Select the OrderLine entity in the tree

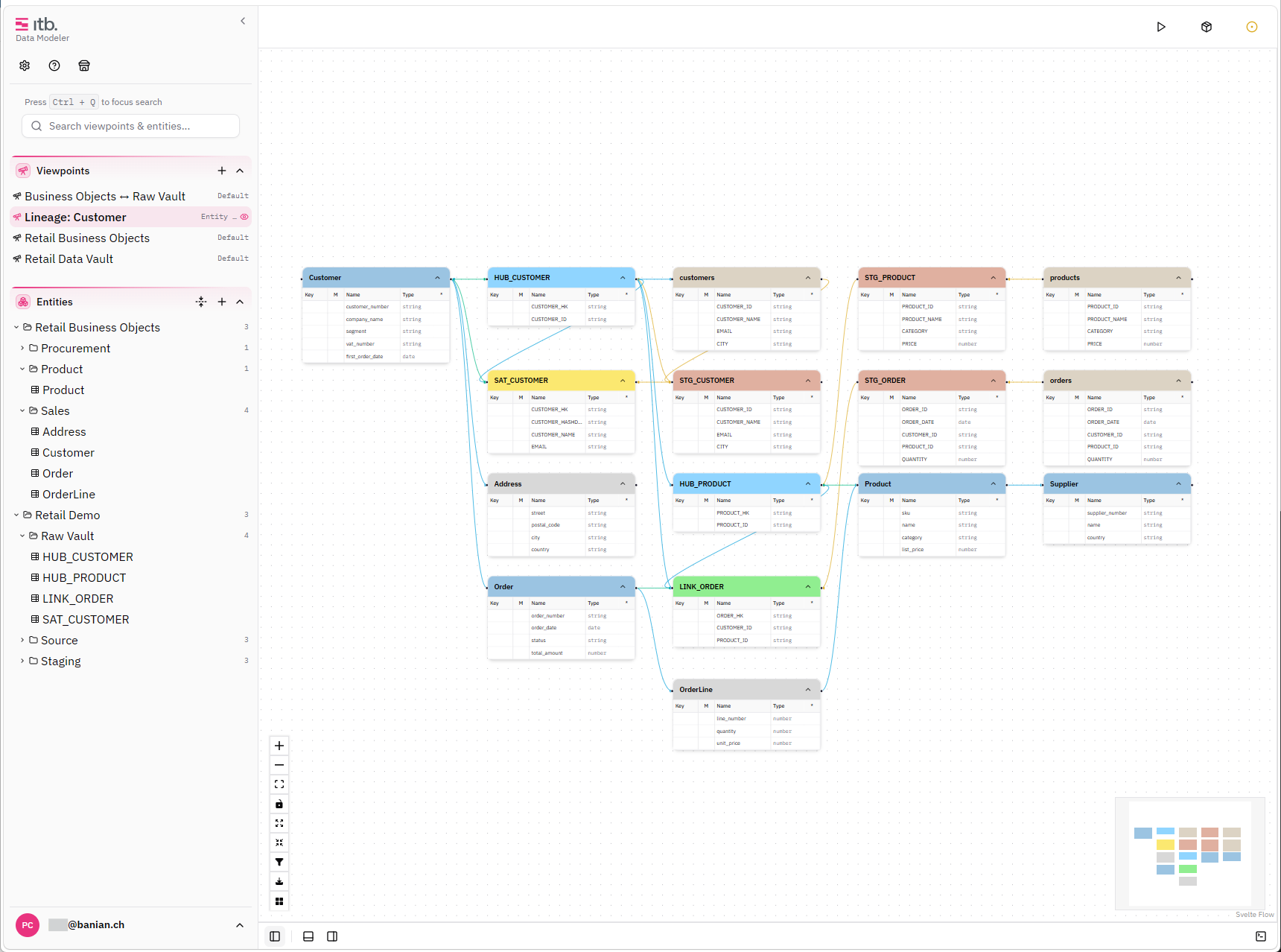[x=69, y=494]
